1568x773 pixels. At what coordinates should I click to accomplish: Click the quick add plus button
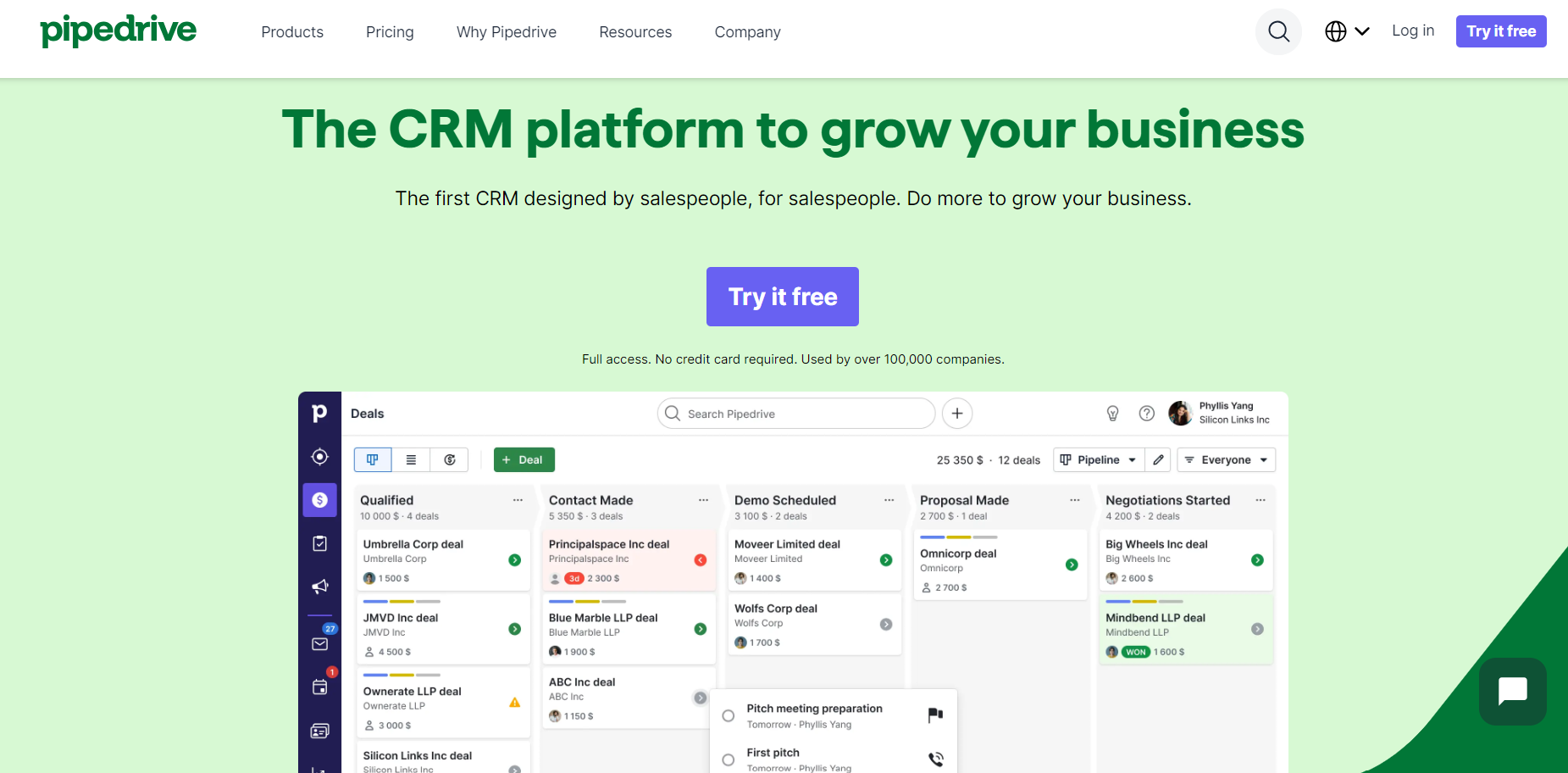957,414
